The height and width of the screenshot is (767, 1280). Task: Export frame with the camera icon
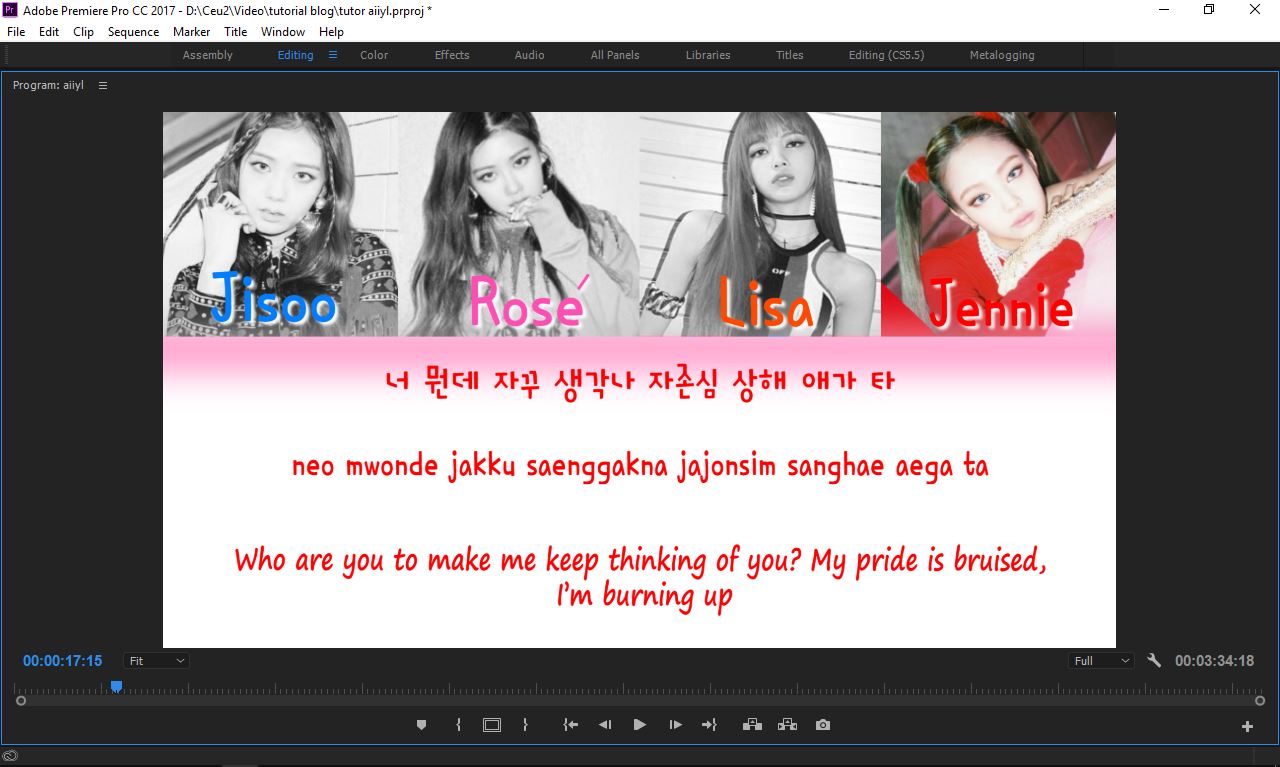(x=823, y=725)
